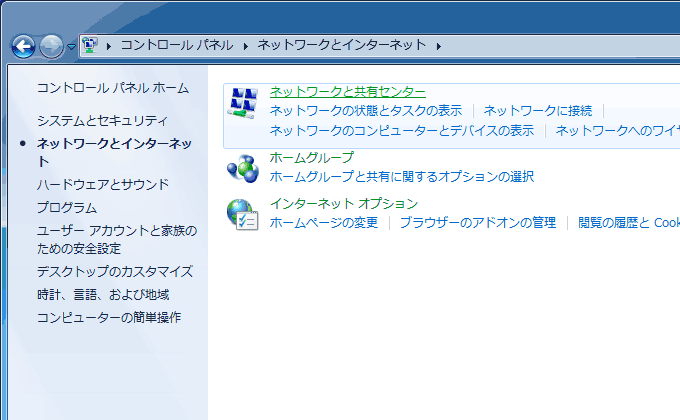Open コントロール パネル ホーム in sidebar
Image resolution: width=680 pixels, height=420 pixels.
click(x=113, y=88)
